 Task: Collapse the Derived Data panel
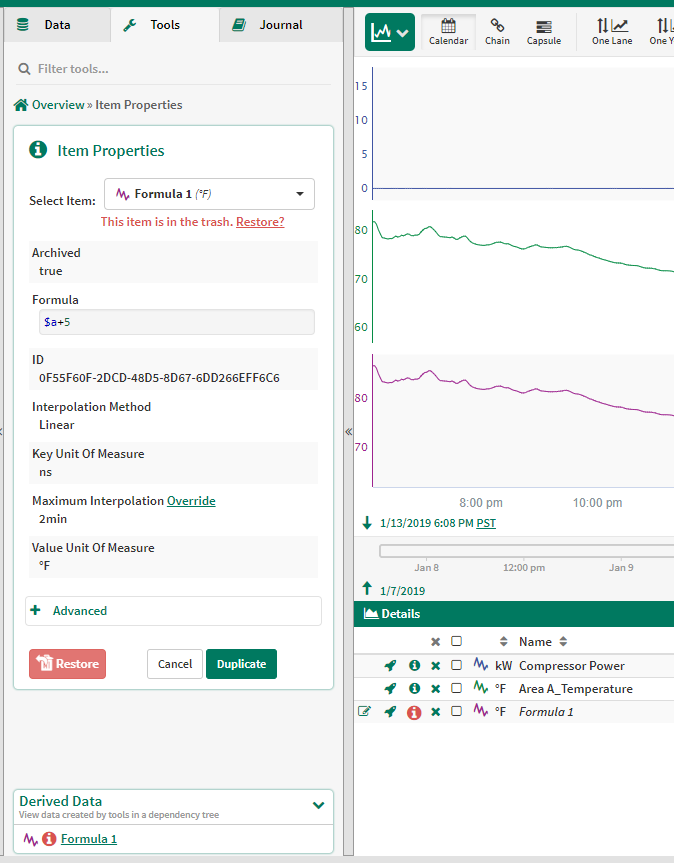(x=318, y=805)
